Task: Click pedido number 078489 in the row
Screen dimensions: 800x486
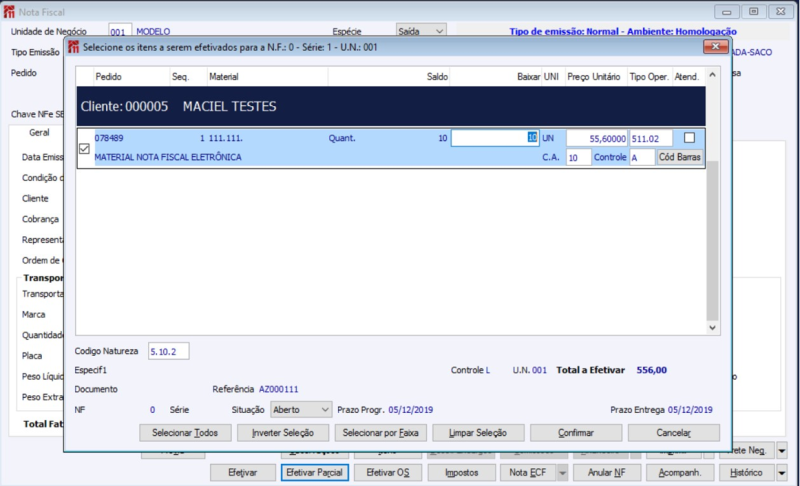Action: tap(109, 138)
